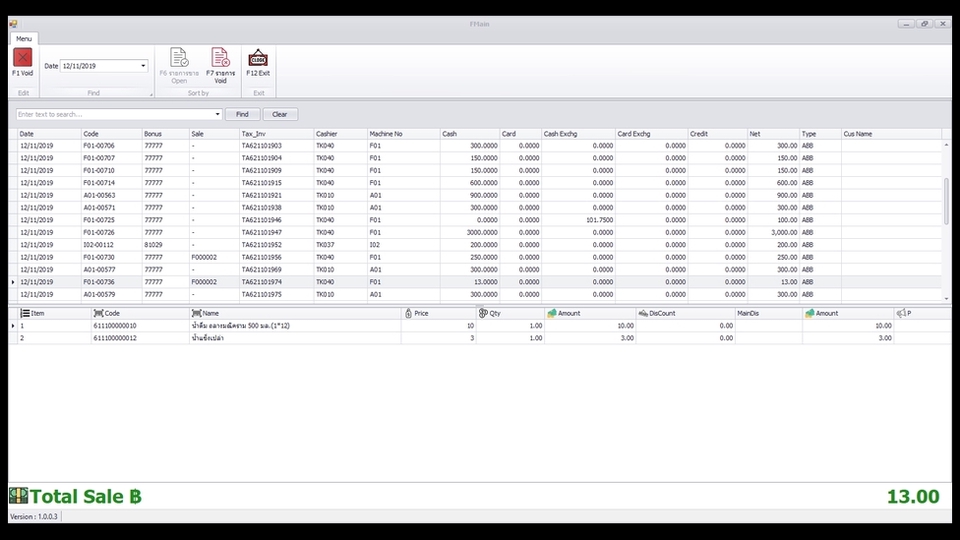Sort by the Tax_Inv column header

click(276, 133)
